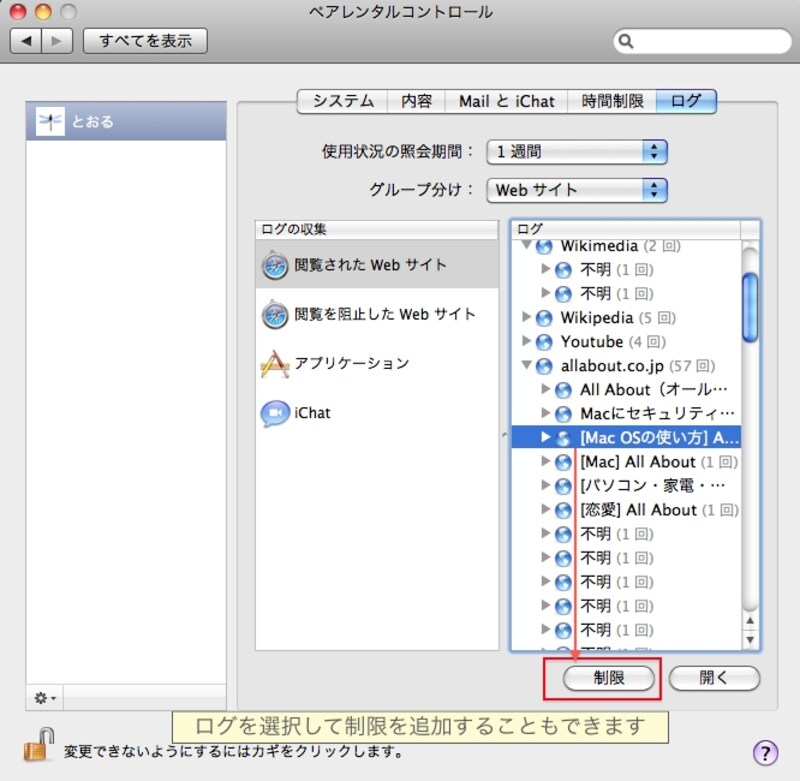Select the アプリケーション icon in log collection

pyautogui.click(x=275, y=364)
